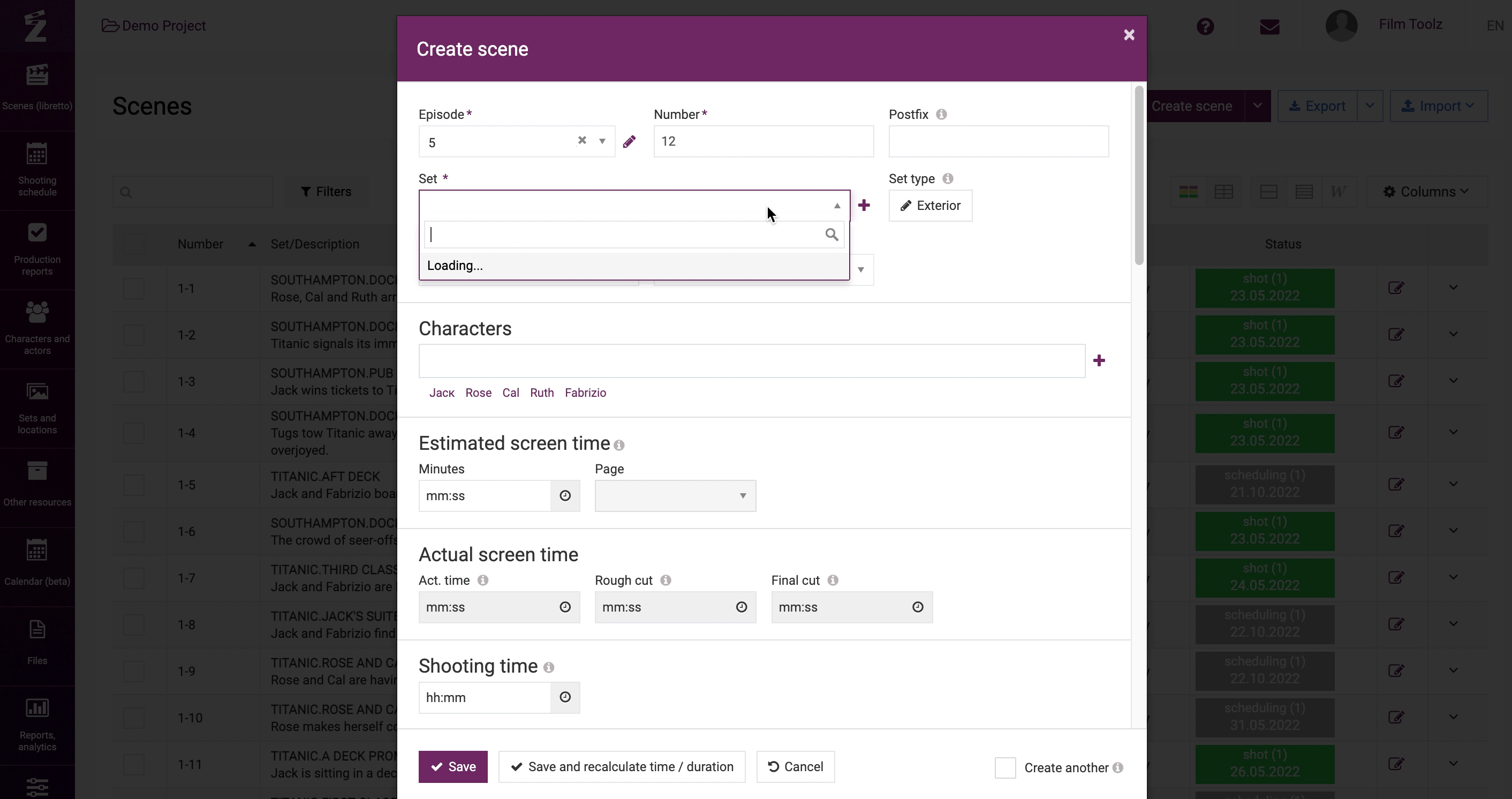Show Postfix info tooltip icon
The image size is (1512, 799).
click(941, 114)
